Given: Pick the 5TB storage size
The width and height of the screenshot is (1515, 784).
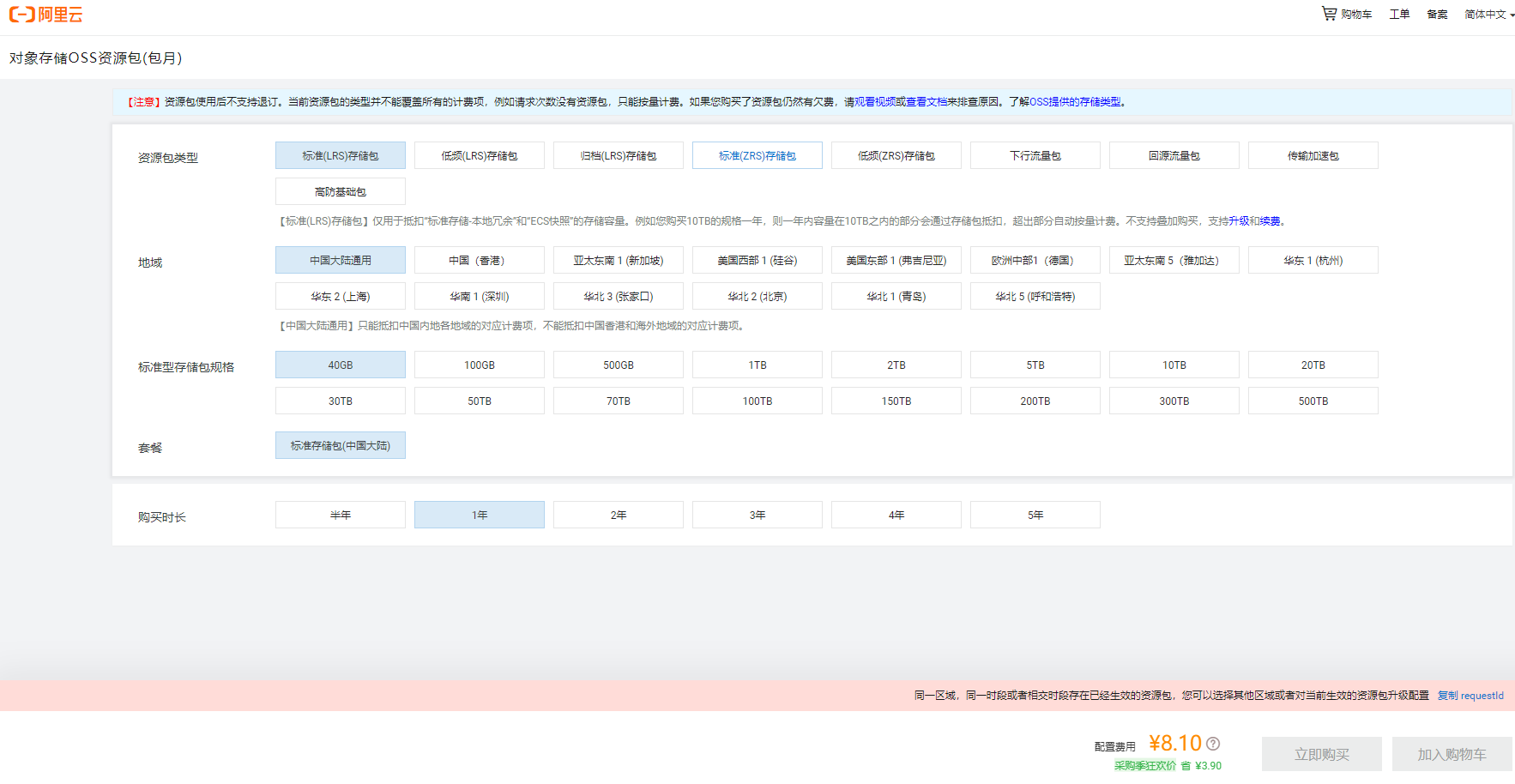Looking at the screenshot, I should click(x=1035, y=365).
